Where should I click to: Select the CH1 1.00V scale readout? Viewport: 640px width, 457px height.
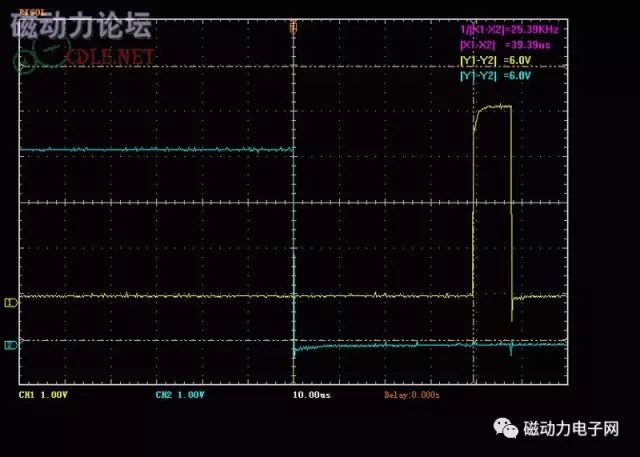tap(43, 395)
